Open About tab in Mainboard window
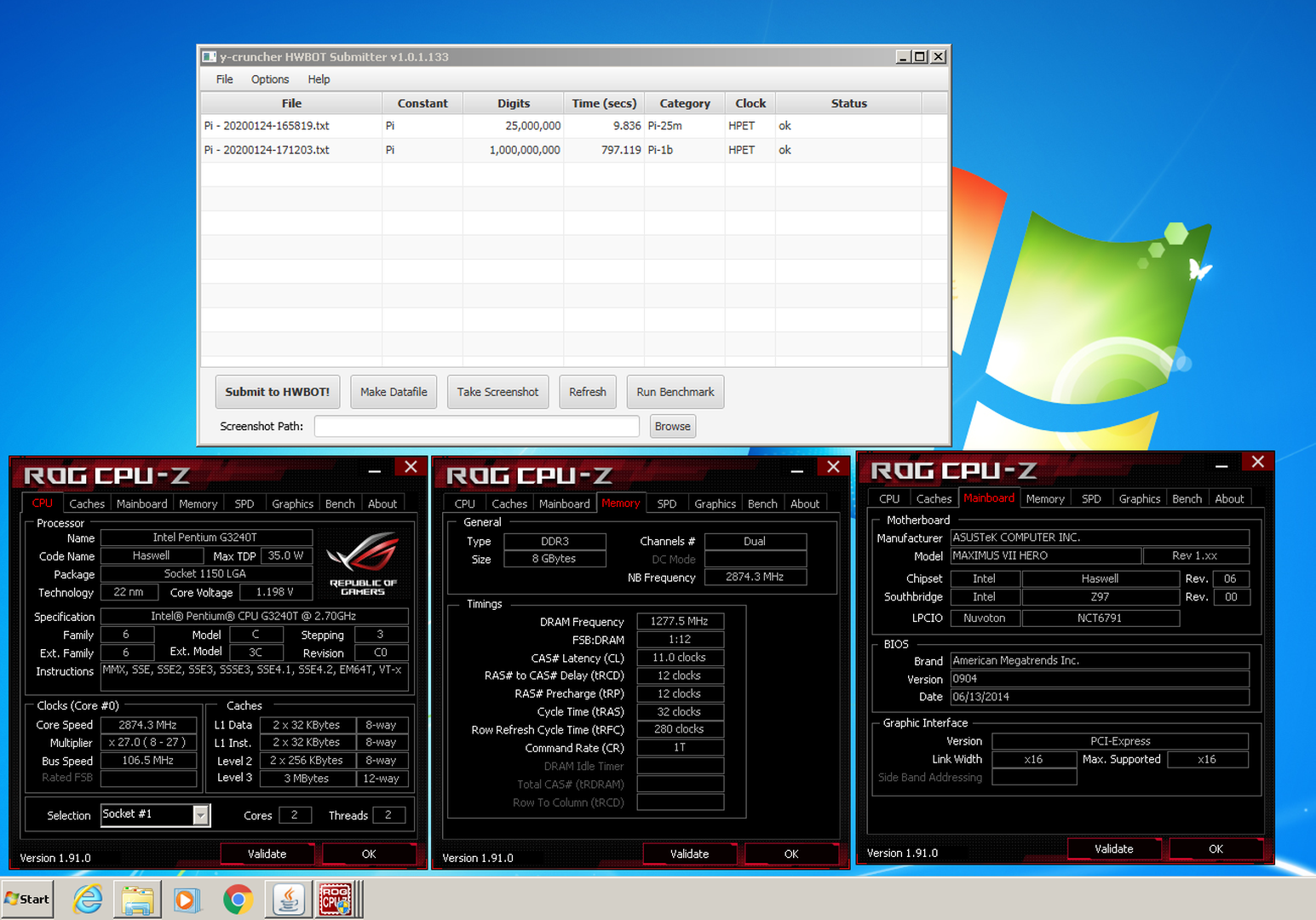Screen dimensions: 1316x920 (1229, 498)
